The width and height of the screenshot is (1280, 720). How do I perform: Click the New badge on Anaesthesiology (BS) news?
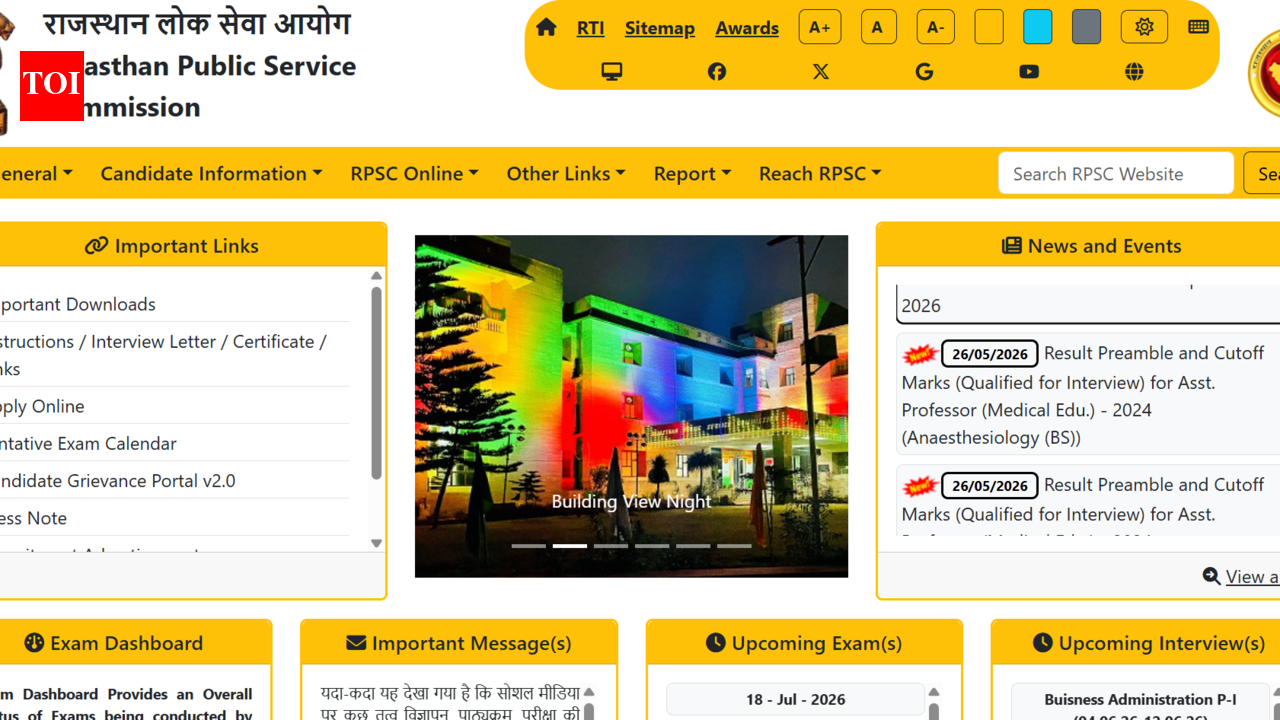[x=920, y=354]
